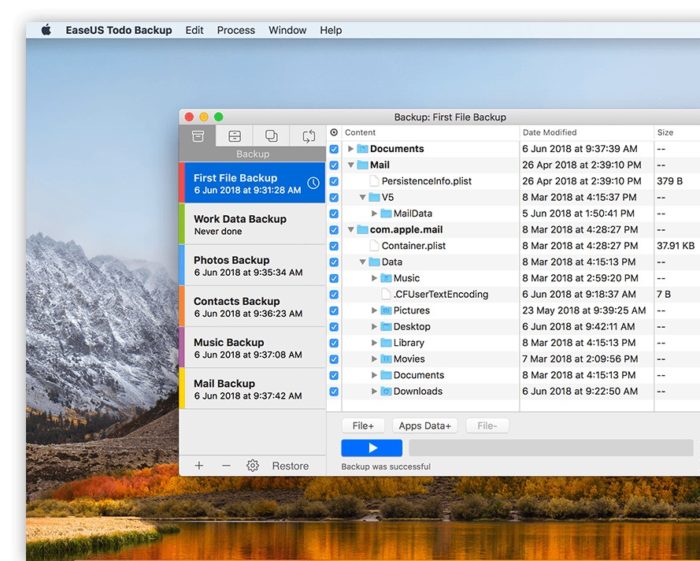Uncheck the PersistenceInfo.plist checkbox
Viewport: 700px width, 561px height.
click(334, 181)
